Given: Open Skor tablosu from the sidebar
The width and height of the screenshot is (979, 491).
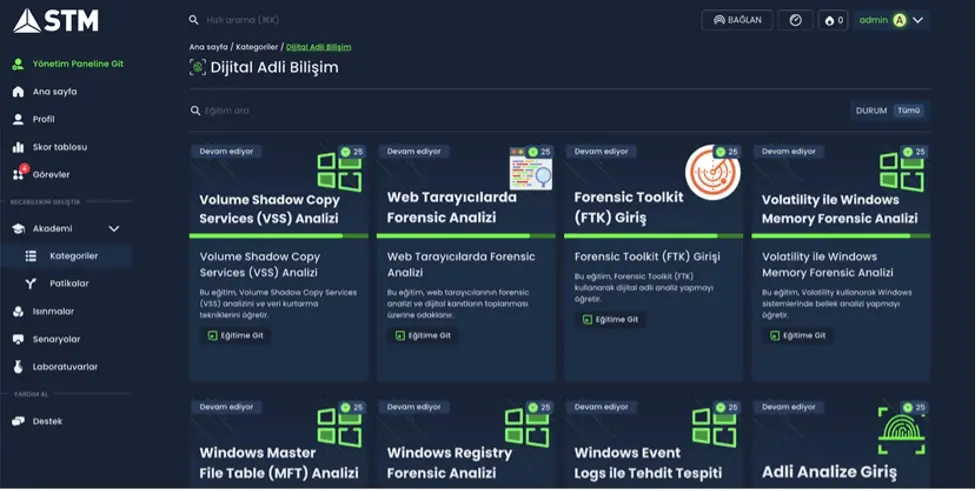Looking at the screenshot, I should [60, 147].
